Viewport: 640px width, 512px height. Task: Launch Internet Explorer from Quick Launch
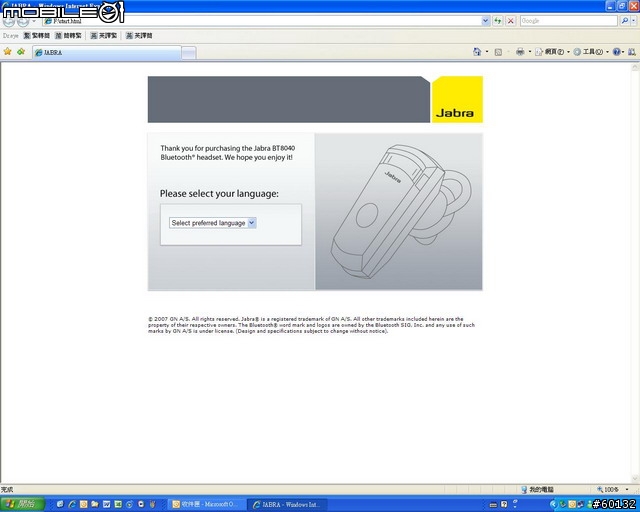tap(72, 505)
